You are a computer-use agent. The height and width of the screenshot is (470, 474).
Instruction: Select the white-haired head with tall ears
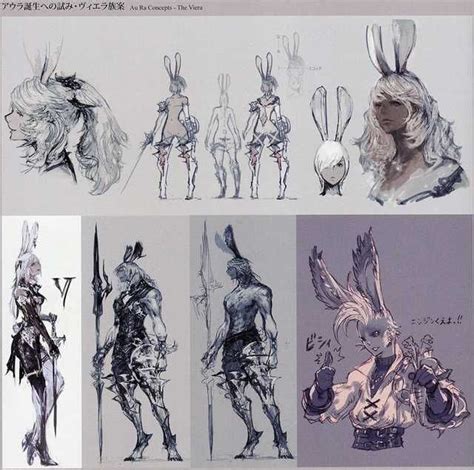331,141
